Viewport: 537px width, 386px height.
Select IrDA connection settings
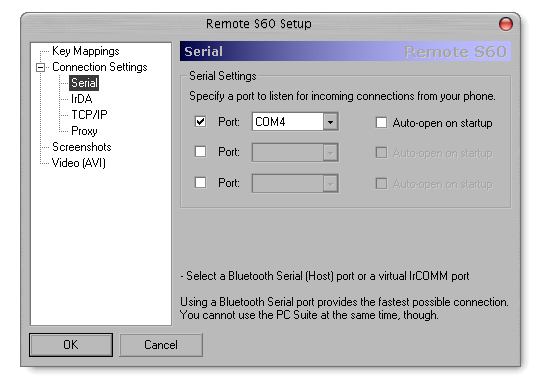pyautogui.click(x=82, y=99)
